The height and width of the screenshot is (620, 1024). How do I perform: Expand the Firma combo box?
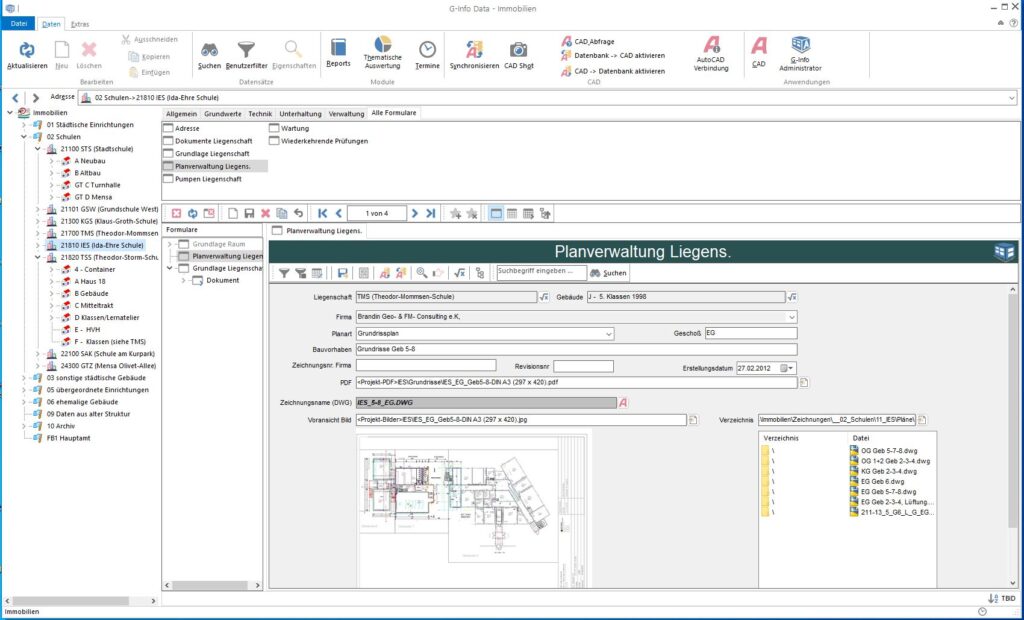(x=791, y=317)
